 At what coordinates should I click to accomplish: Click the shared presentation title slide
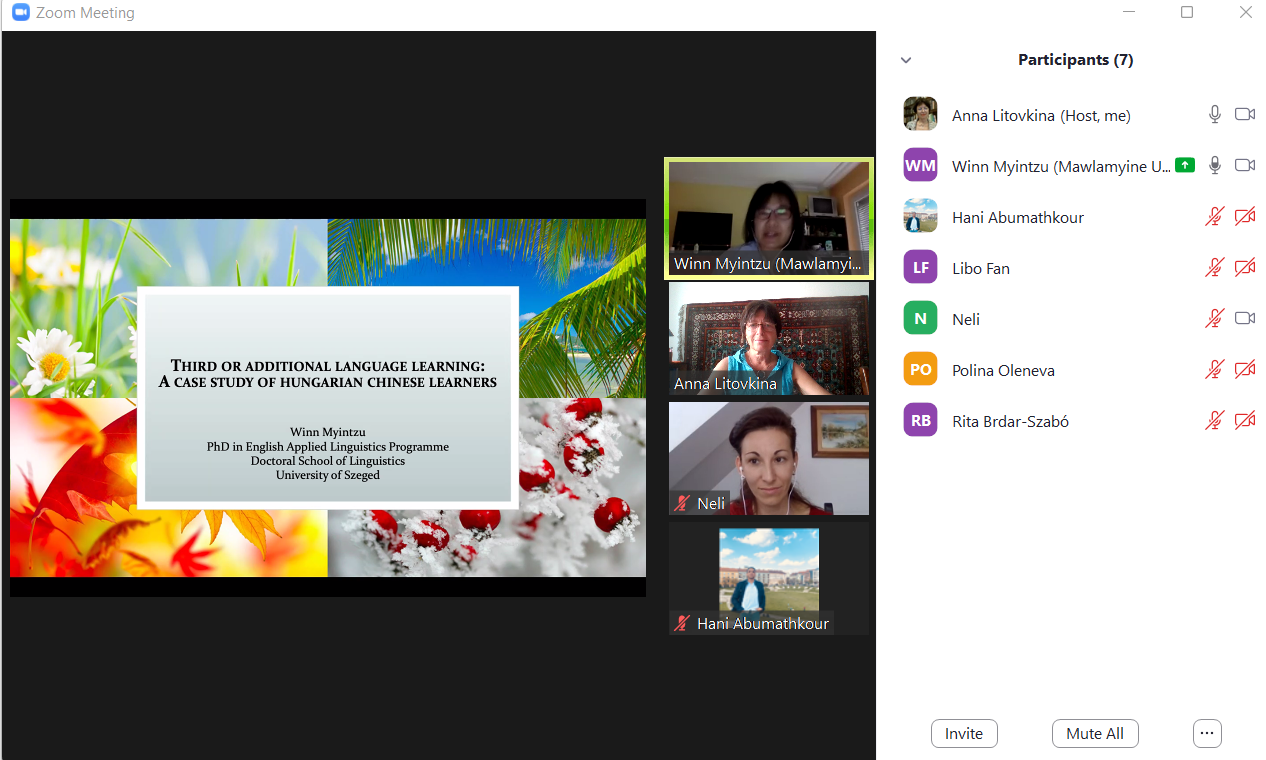(328, 397)
